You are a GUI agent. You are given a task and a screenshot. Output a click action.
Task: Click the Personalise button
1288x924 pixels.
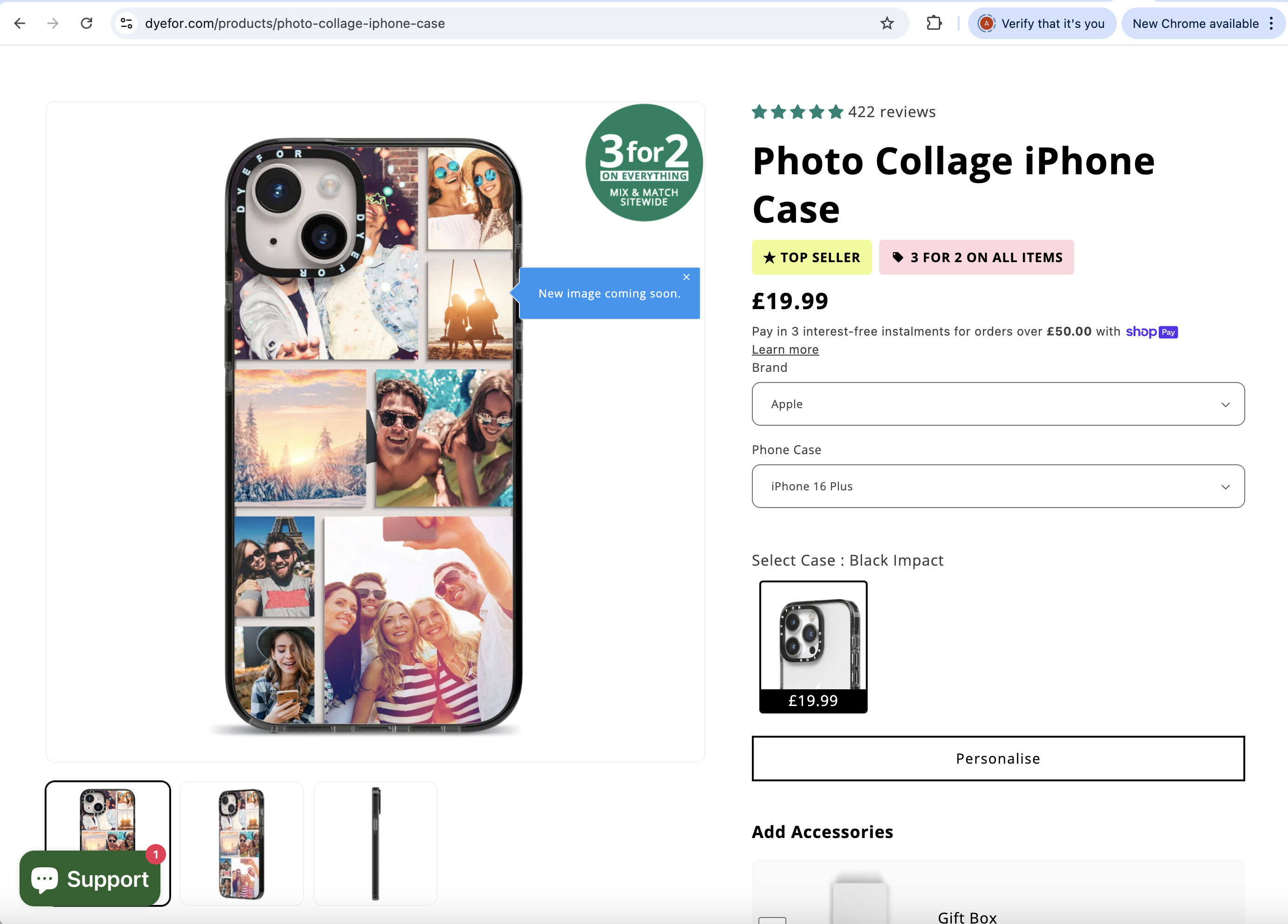click(x=998, y=758)
